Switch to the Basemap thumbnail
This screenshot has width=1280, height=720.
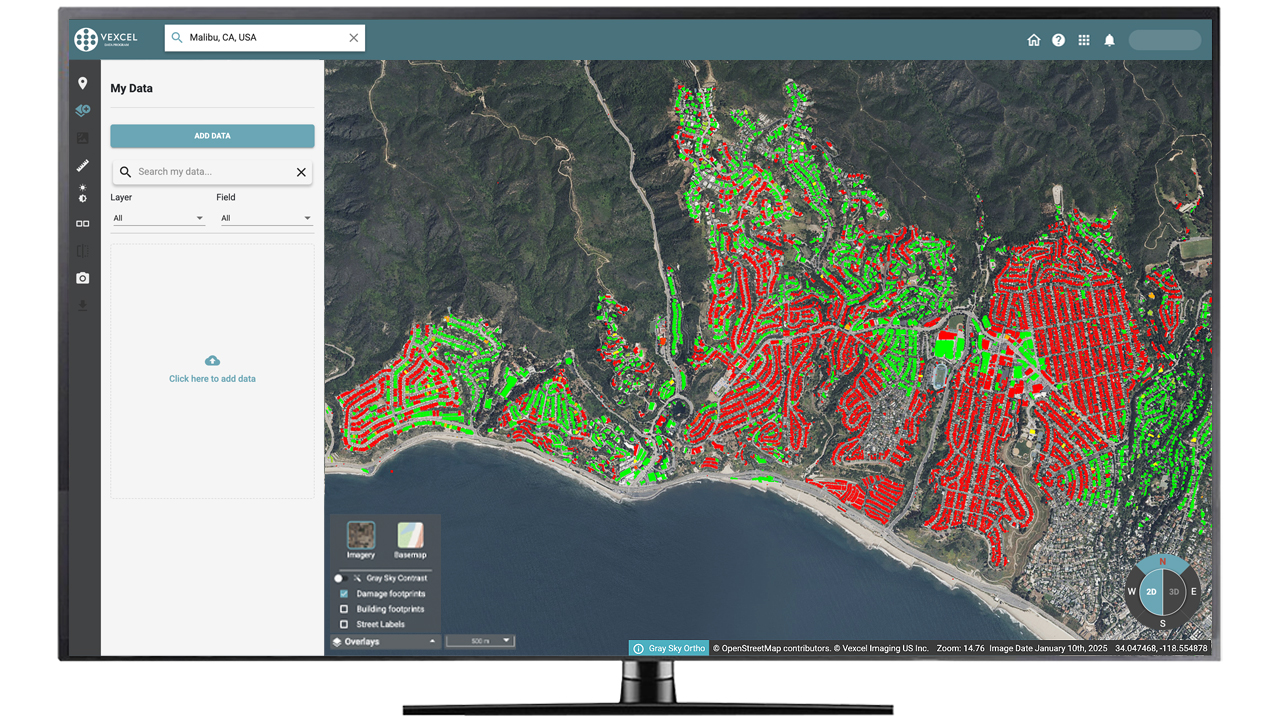[x=410, y=536]
